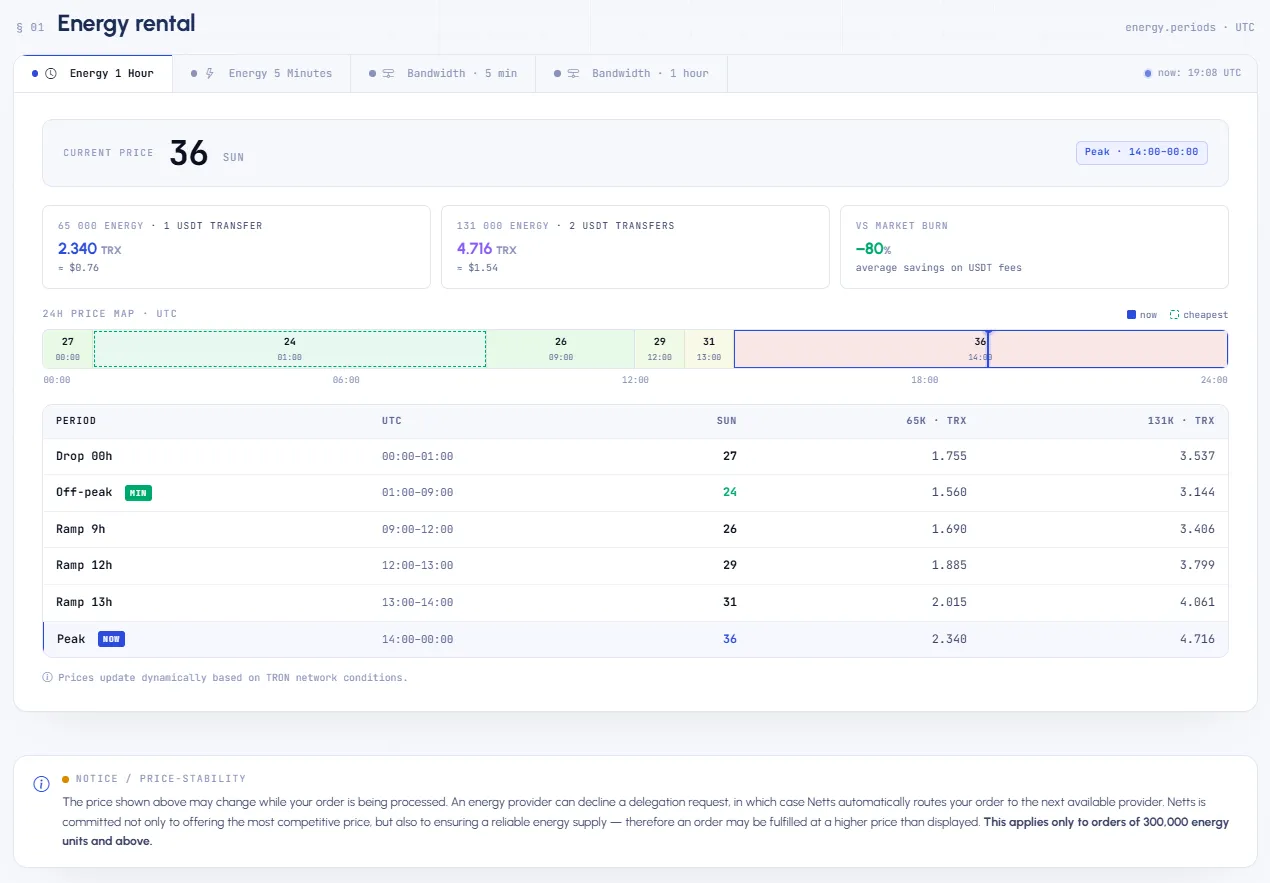1270x883 pixels.
Task: Click the 'Drop 00h' period row label
Action: coord(84,456)
